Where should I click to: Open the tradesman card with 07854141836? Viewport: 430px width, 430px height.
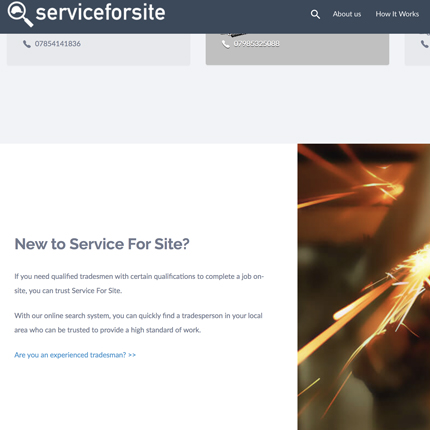tap(99, 49)
